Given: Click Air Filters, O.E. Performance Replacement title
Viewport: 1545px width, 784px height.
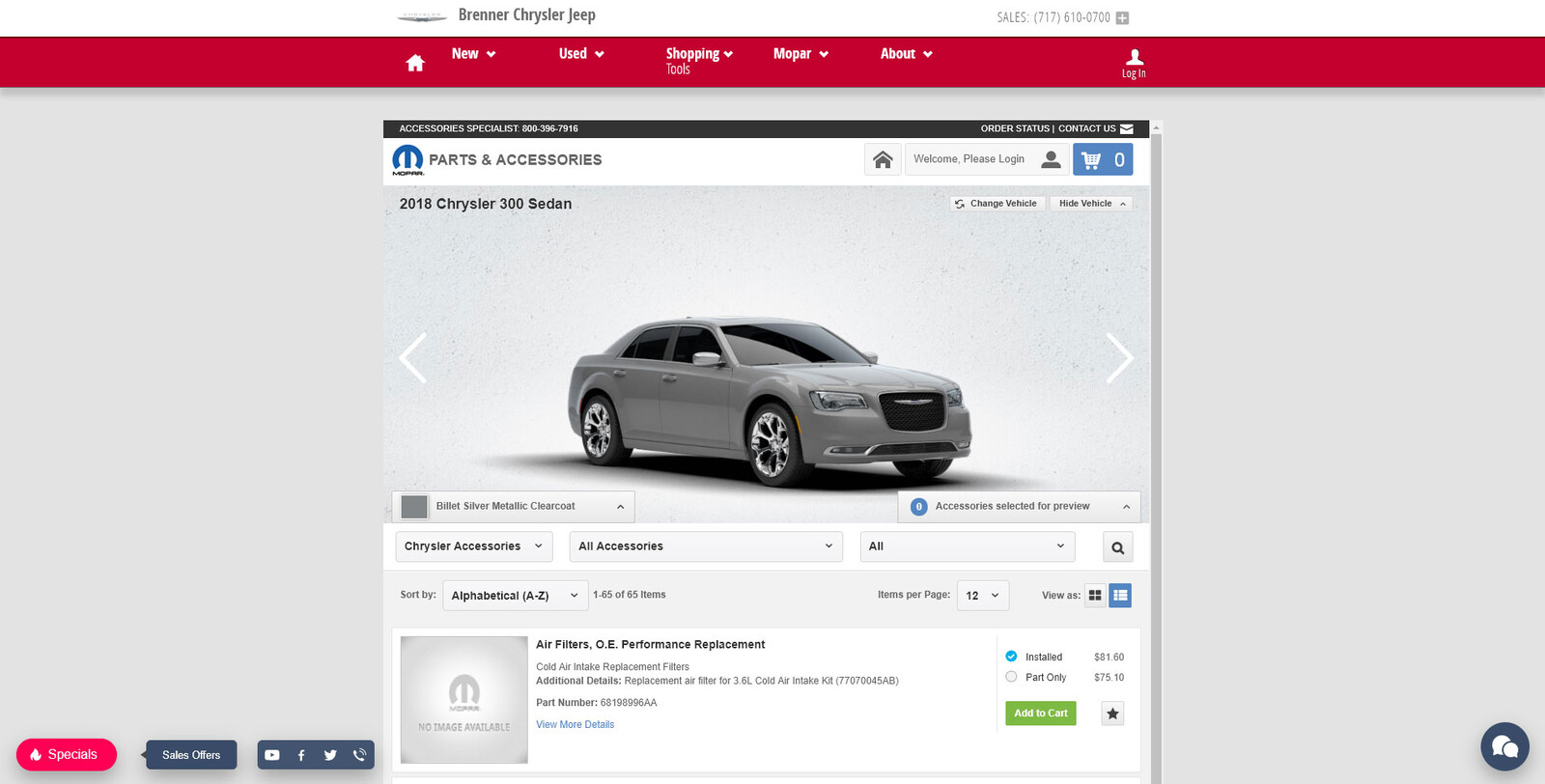Looking at the screenshot, I should tap(650, 645).
